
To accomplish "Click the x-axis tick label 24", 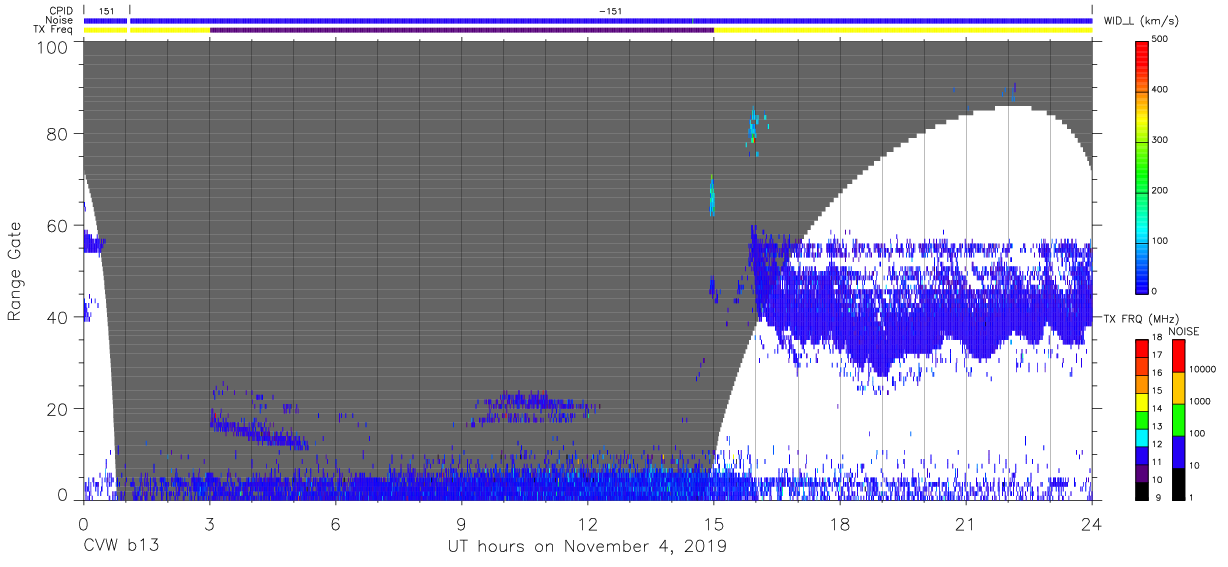I will point(1092,524).
